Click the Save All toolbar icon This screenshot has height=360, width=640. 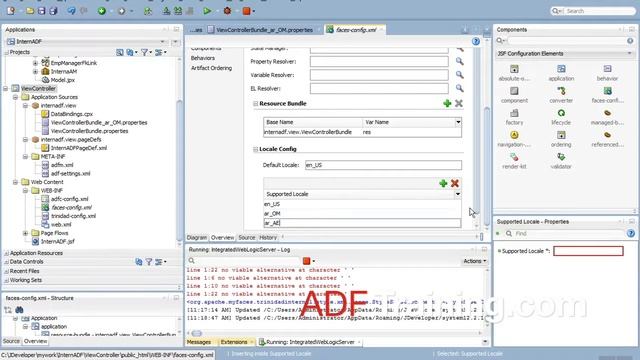(53, 11)
